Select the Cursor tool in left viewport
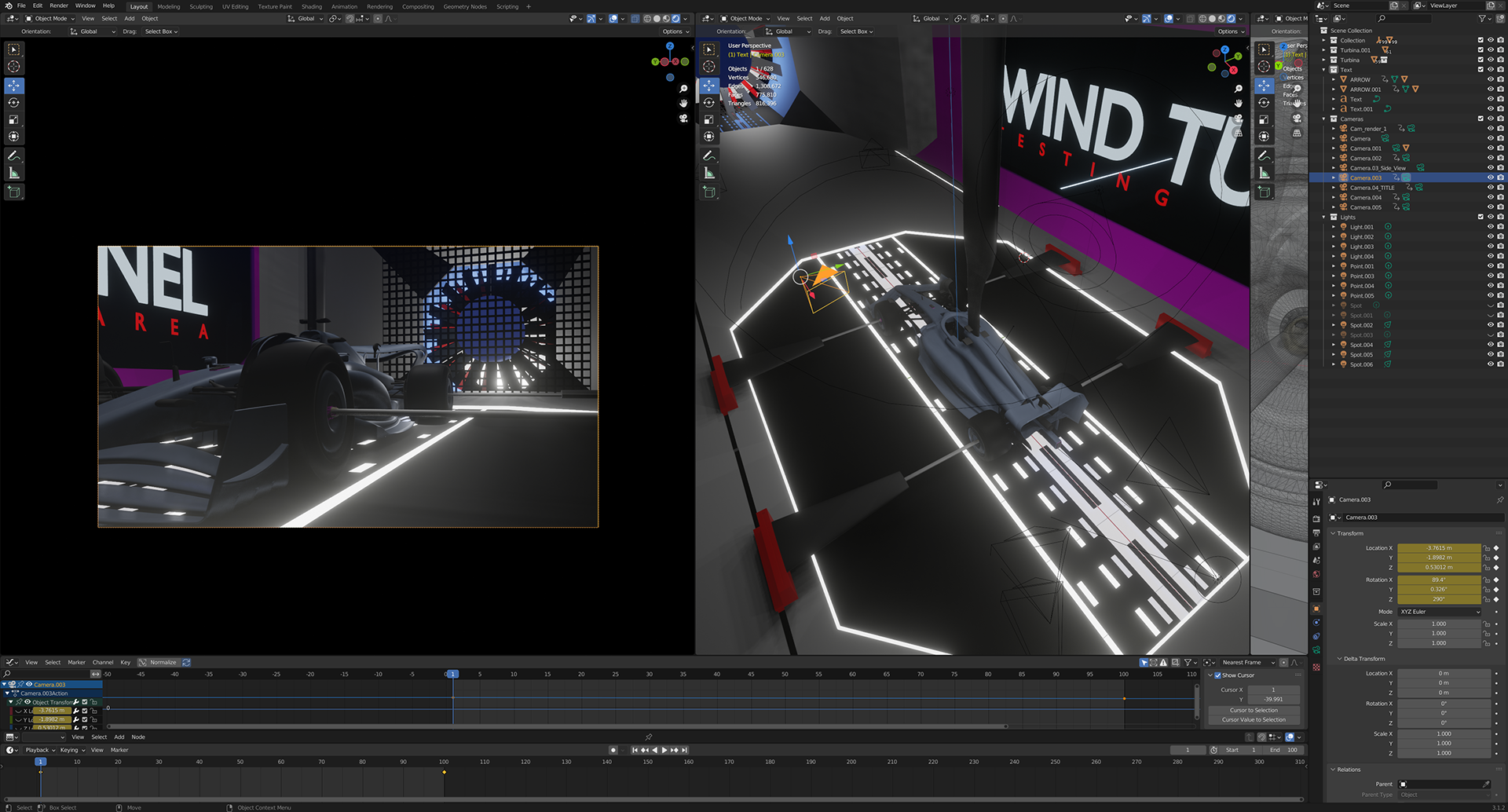This screenshot has width=1508, height=812. coord(14,67)
